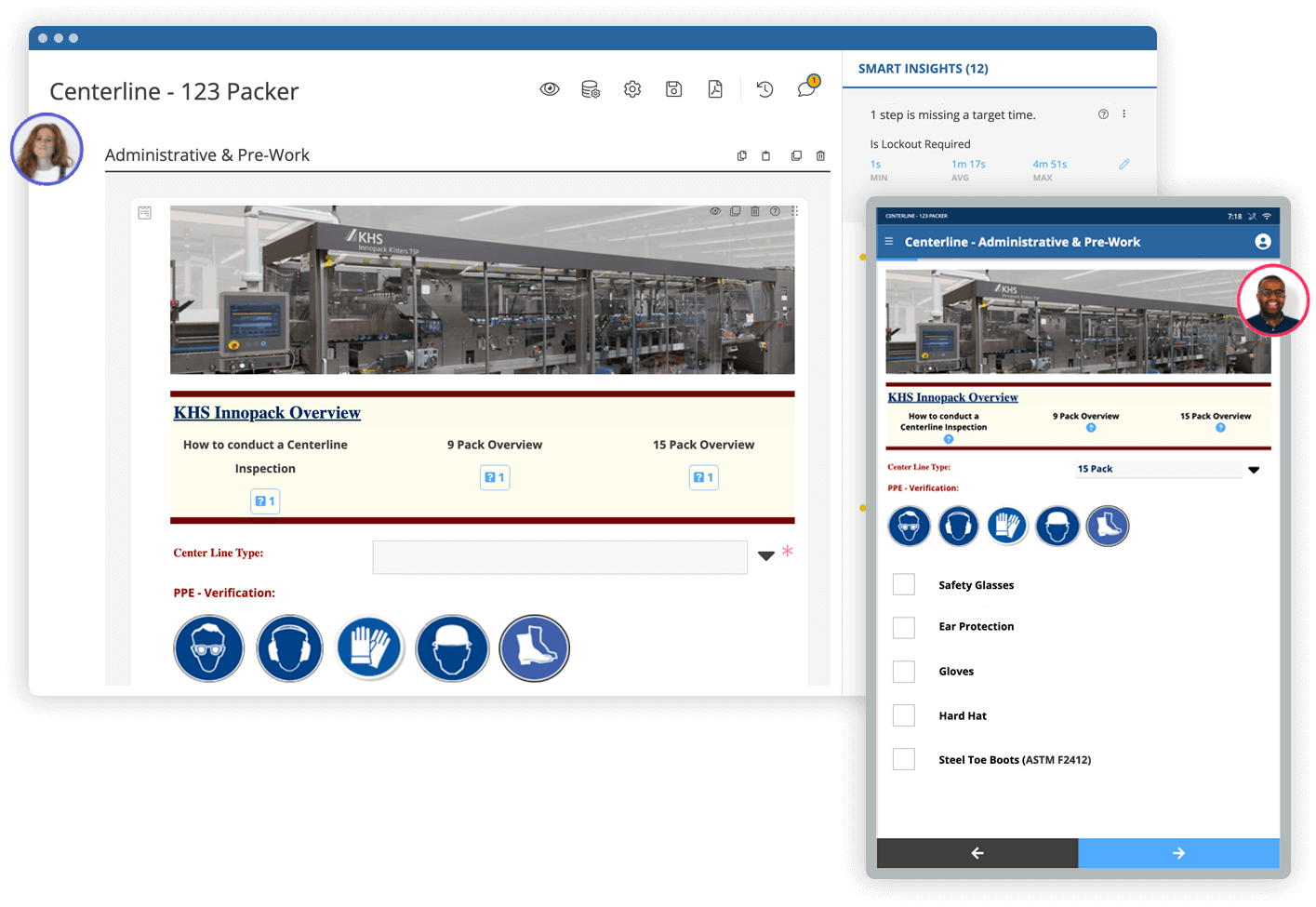Screen dimensions: 1316x907
Task: Open attachment badge under 9 Pack Overview
Action: (x=495, y=477)
